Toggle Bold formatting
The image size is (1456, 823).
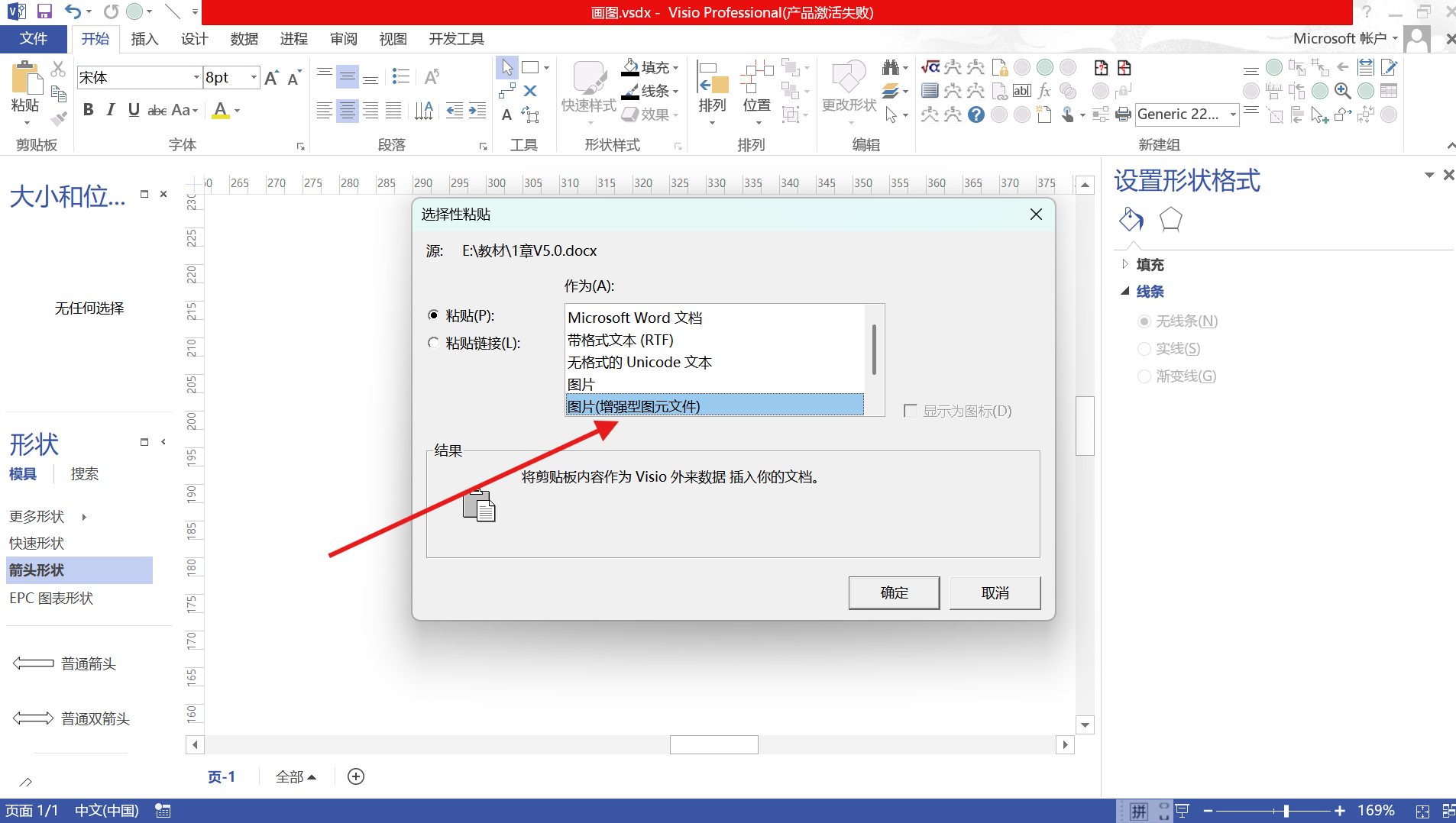coord(88,110)
